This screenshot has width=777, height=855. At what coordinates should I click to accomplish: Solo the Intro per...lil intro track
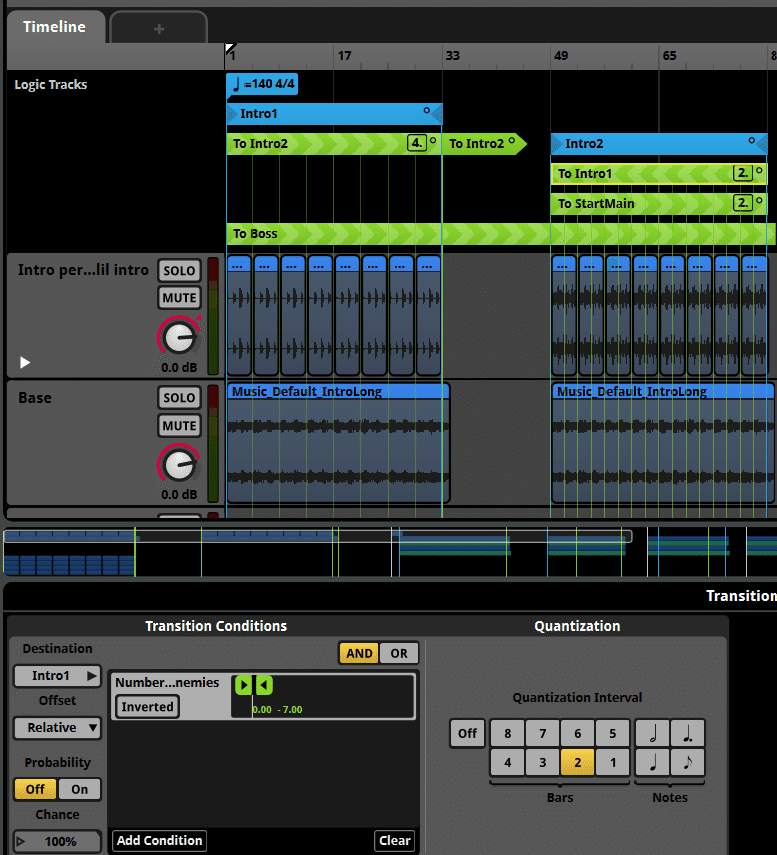[x=179, y=270]
